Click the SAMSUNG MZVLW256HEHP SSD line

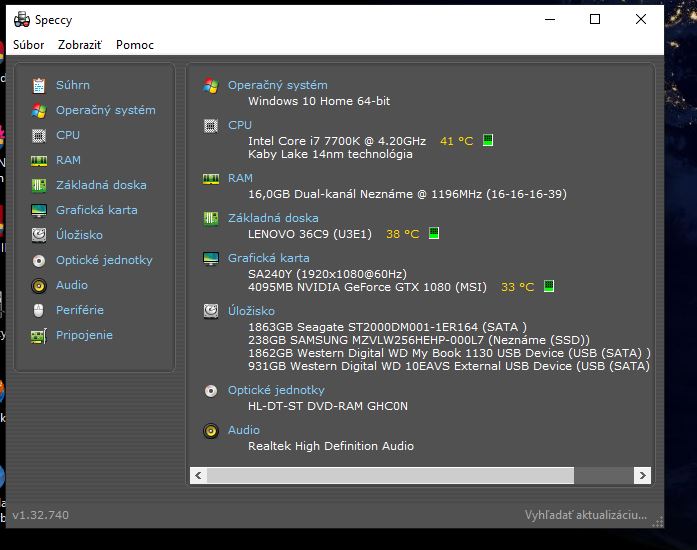[x=419, y=340]
